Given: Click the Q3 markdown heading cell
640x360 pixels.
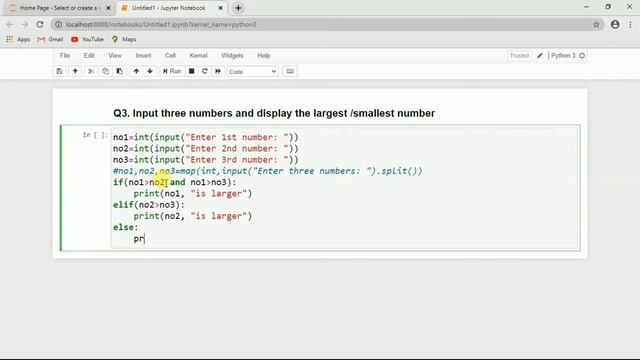Looking at the screenshot, I should pos(274,113).
